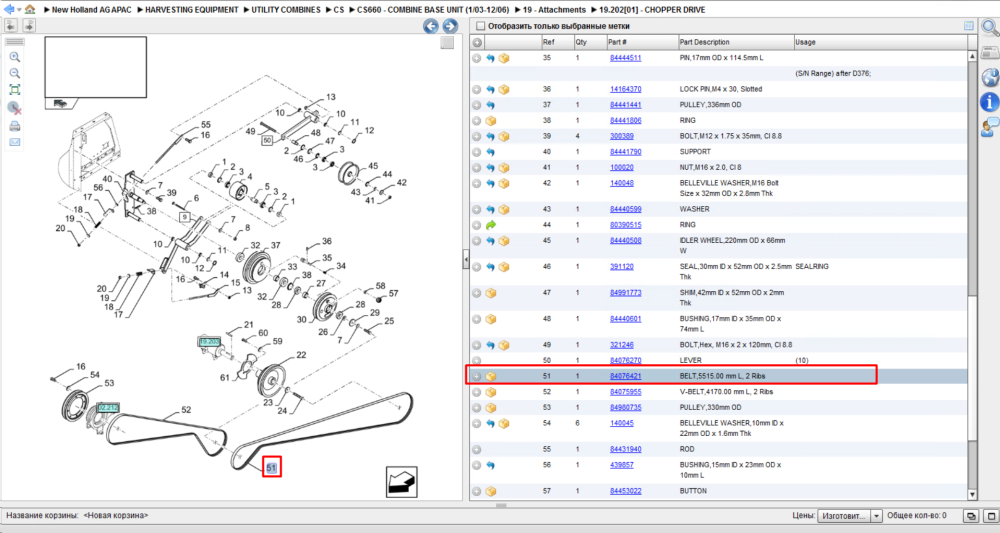Image resolution: width=1000 pixels, height=533 pixels.
Task: Zoom out of the parts diagram
Action: 15,73
